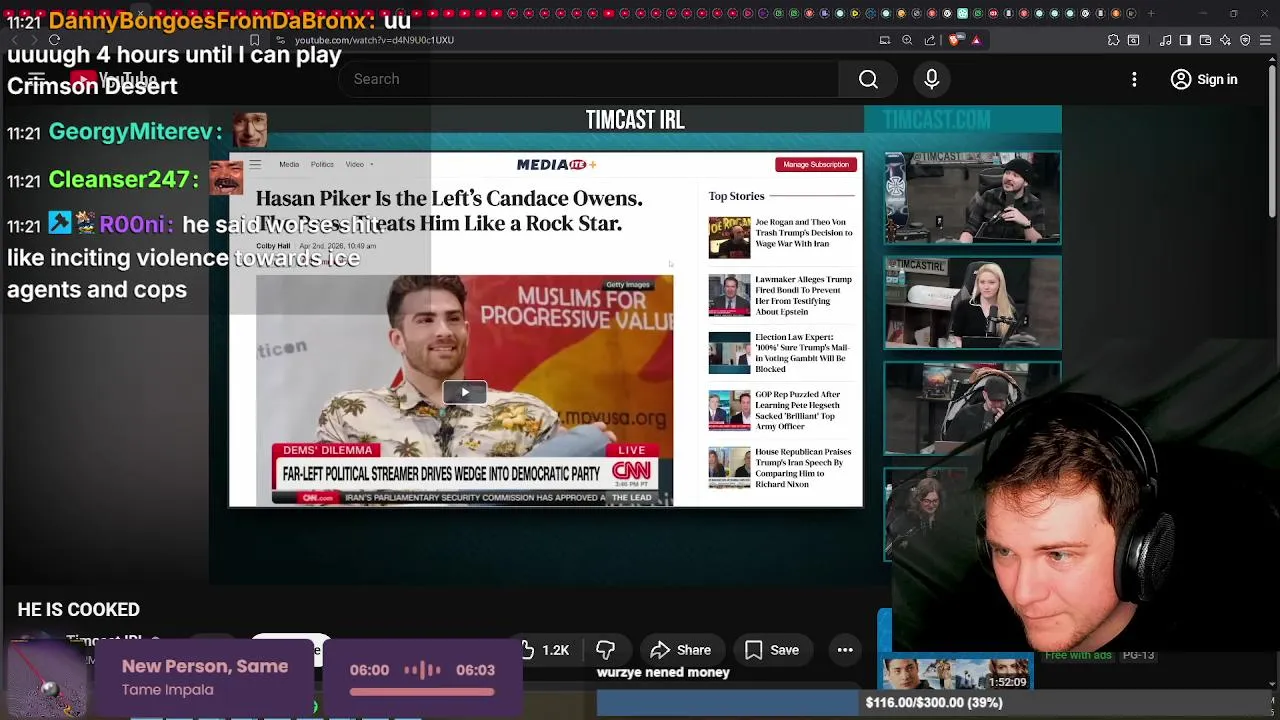Click the YouTube URL in address bar

tap(374, 40)
